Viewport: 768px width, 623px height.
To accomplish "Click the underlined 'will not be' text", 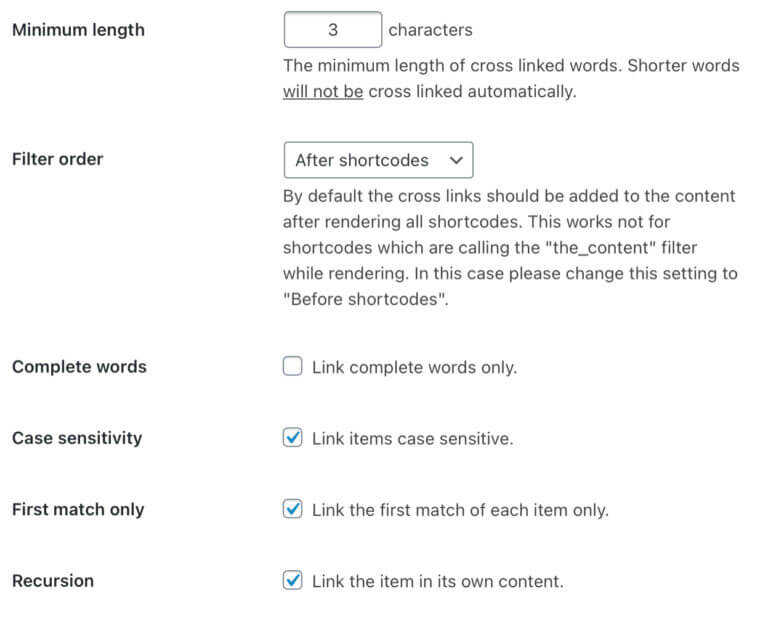I will (323, 92).
